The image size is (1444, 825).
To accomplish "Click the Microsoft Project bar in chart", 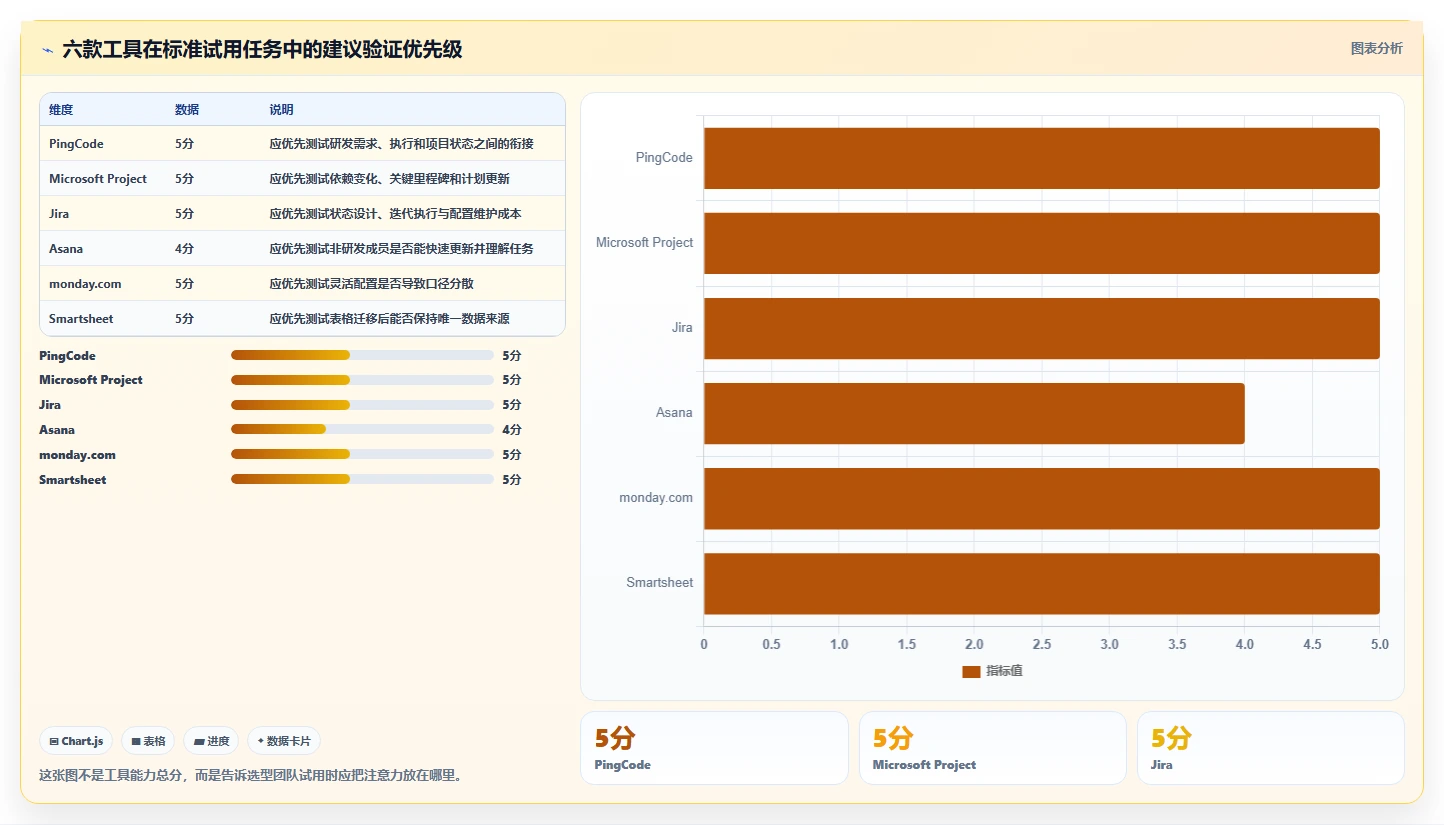I will (x=1042, y=243).
